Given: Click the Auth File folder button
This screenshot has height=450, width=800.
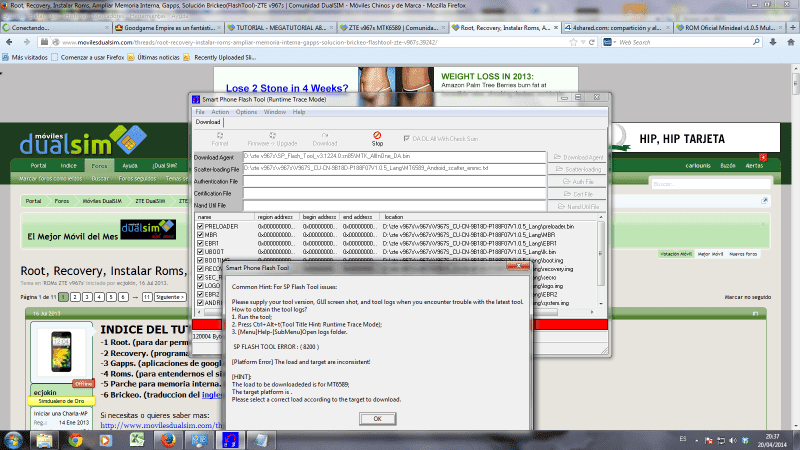Looking at the screenshot, I should 577,181.
